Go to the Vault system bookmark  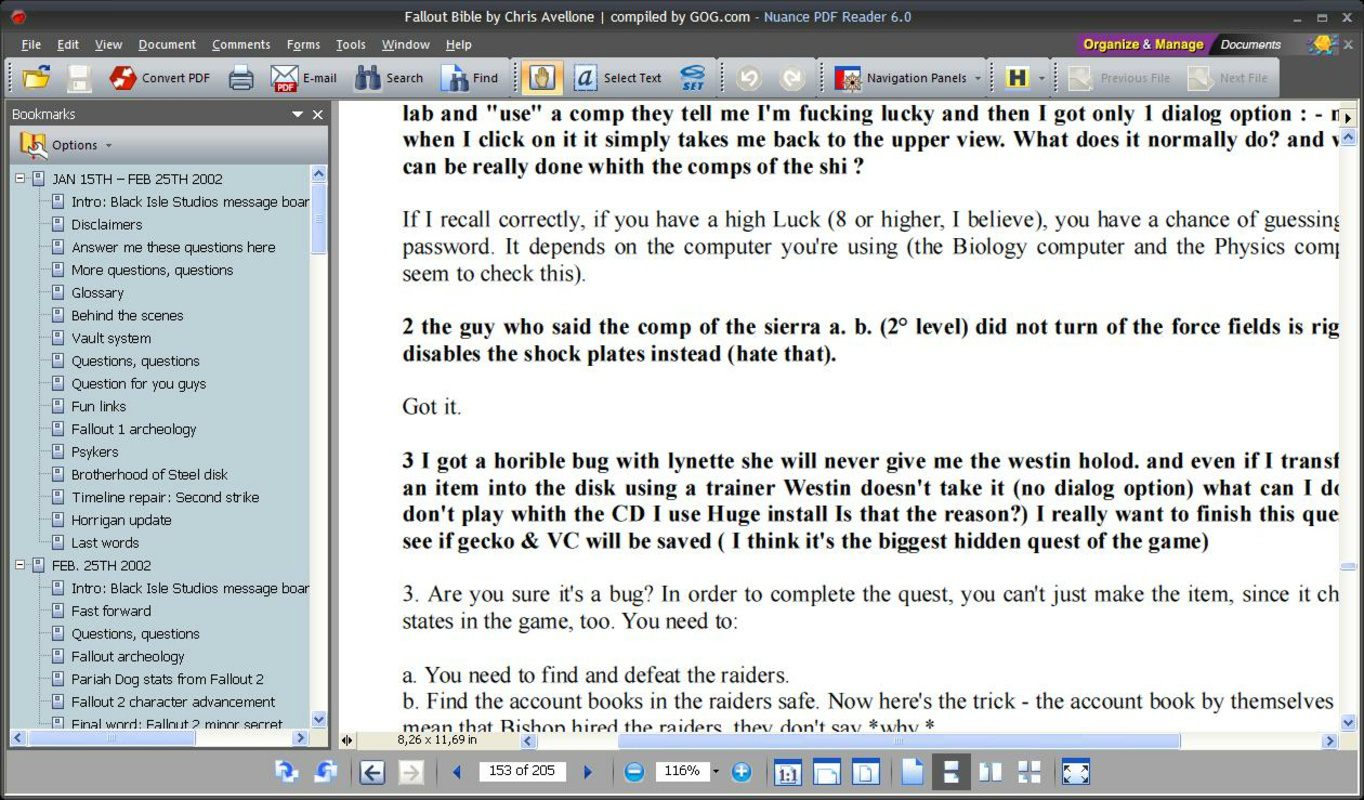(x=111, y=338)
